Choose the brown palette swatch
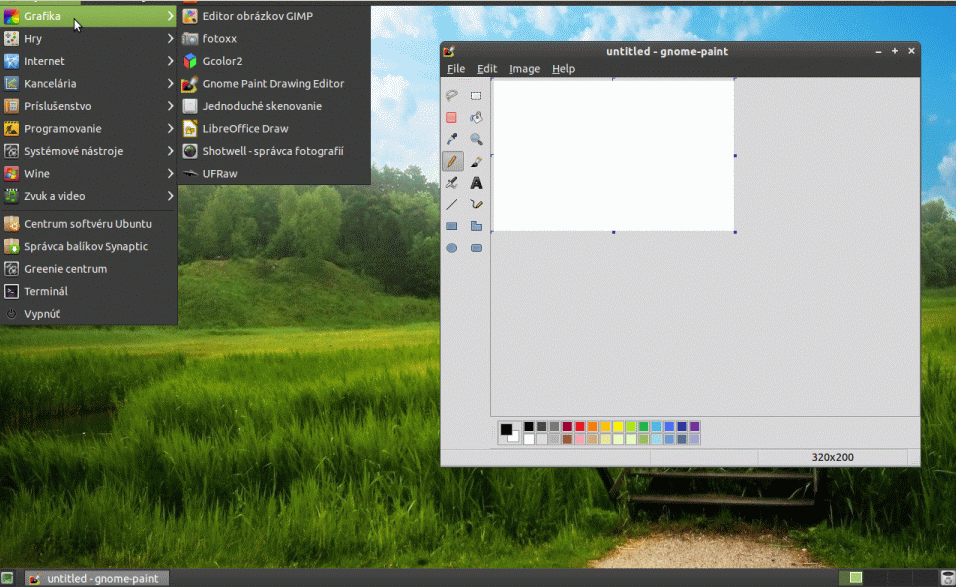This screenshot has height=588, width=956. tap(567, 439)
